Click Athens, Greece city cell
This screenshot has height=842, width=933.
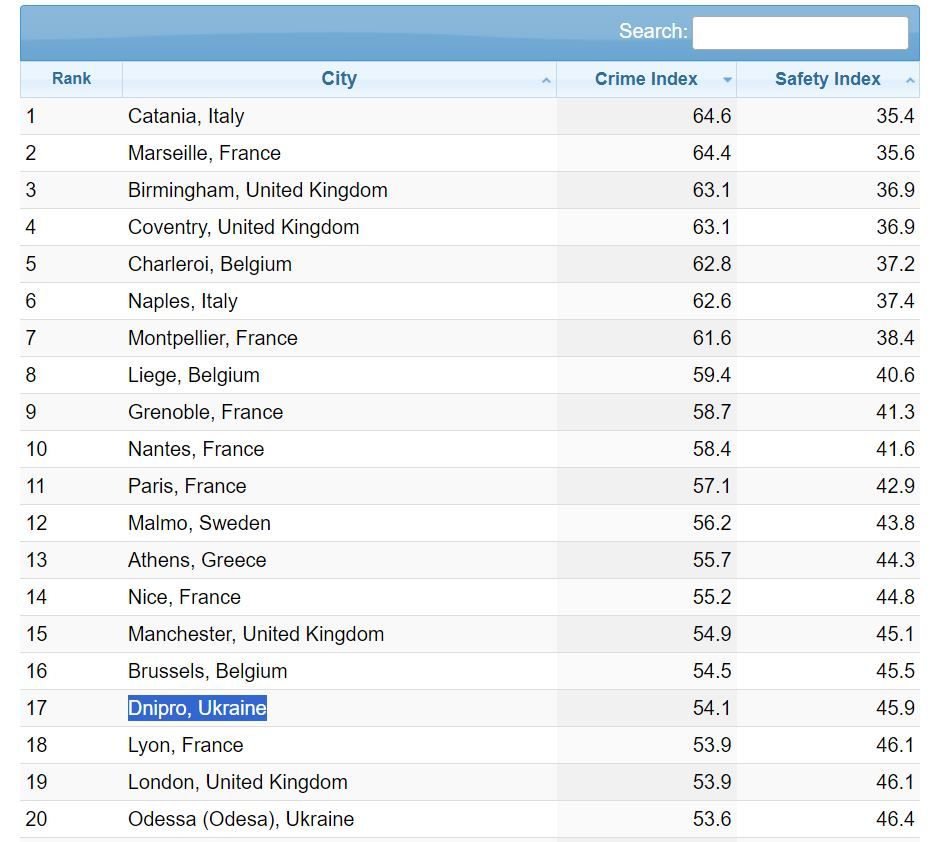point(197,560)
